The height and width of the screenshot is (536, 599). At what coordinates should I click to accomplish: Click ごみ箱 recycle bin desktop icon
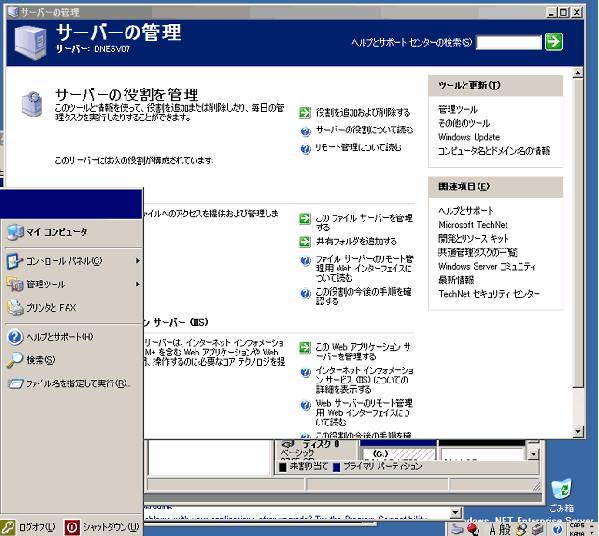[x=561, y=496]
